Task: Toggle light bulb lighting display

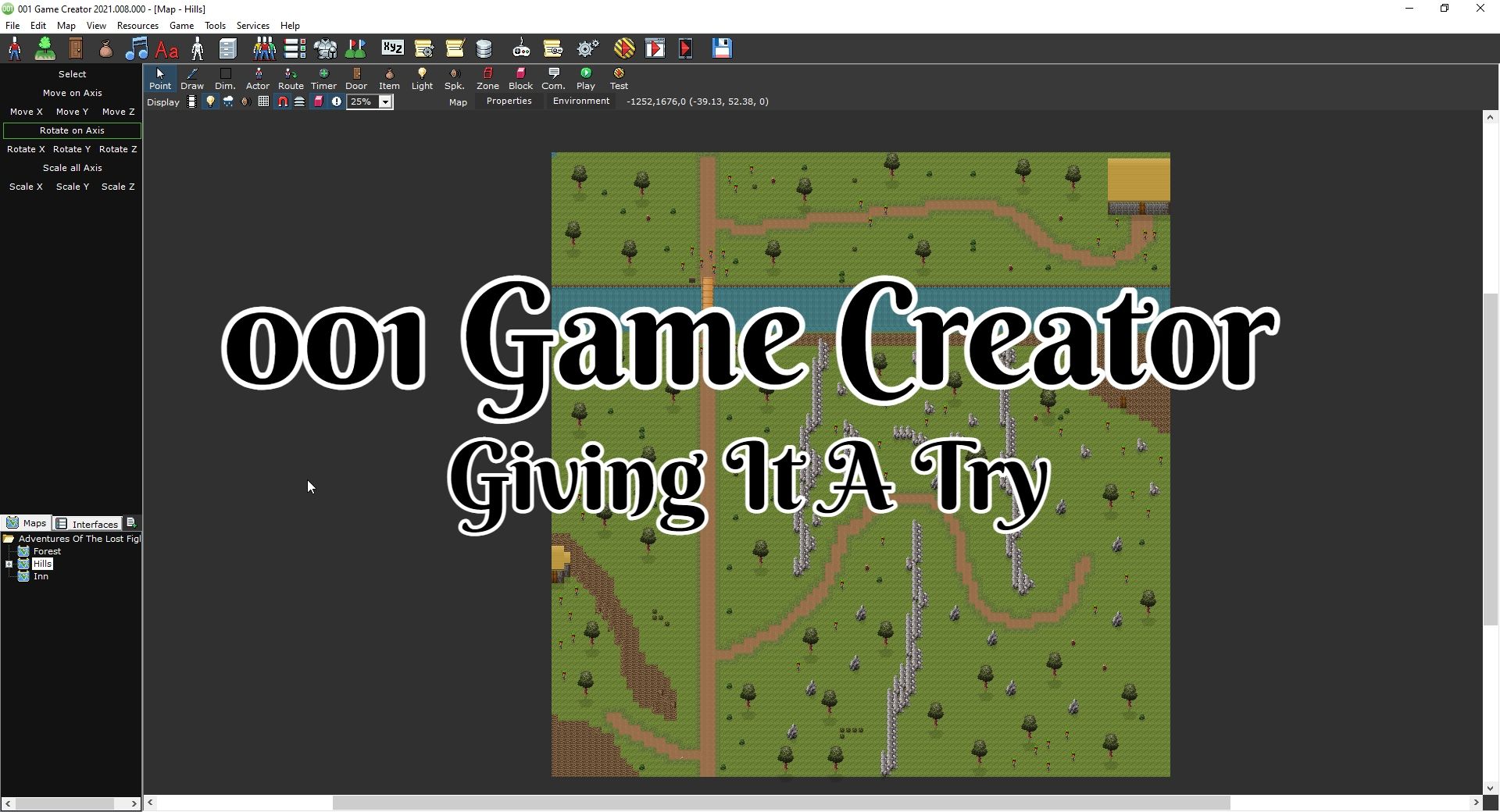Action: [210, 101]
